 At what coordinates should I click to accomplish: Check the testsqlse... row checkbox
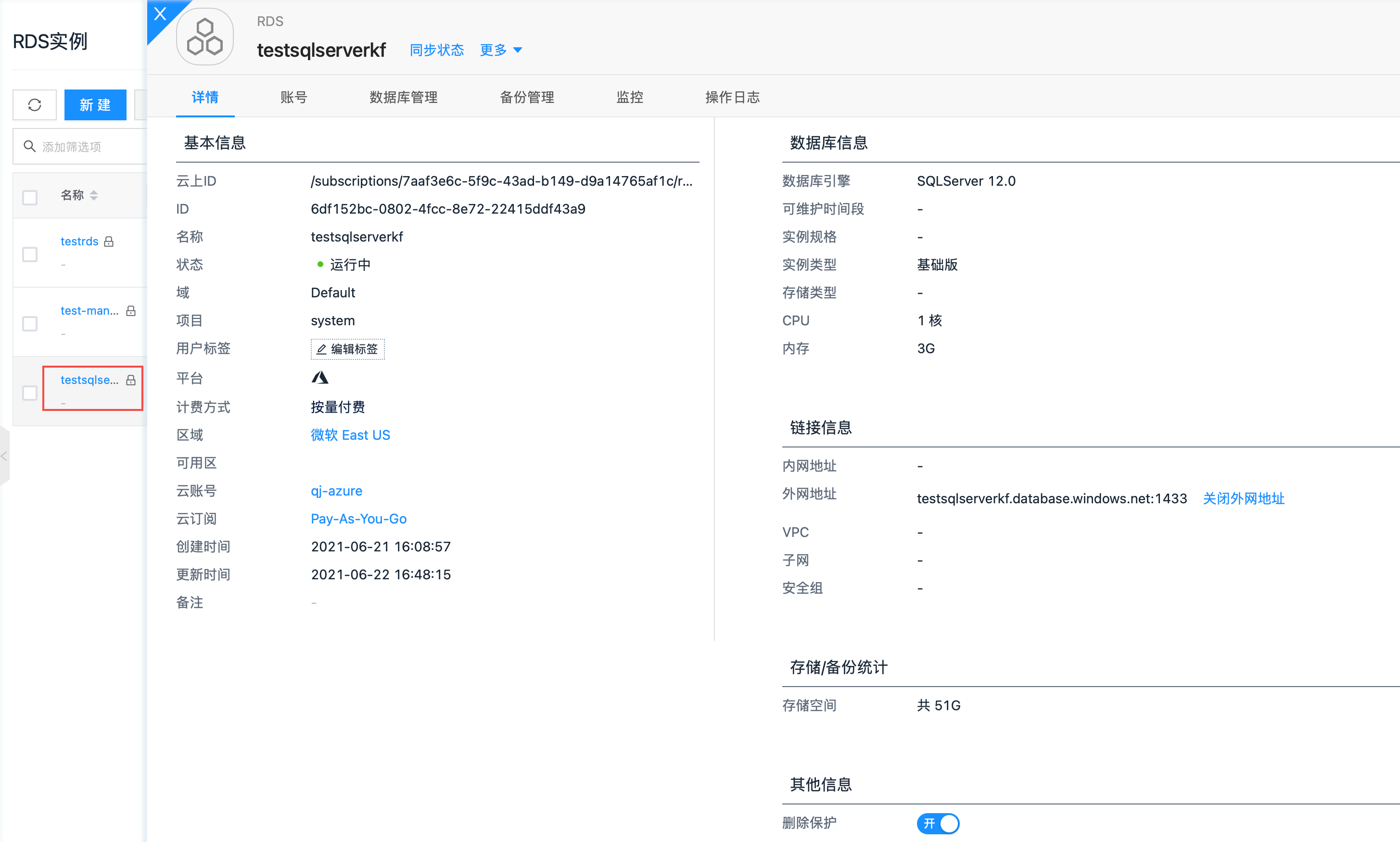[29, 393]
